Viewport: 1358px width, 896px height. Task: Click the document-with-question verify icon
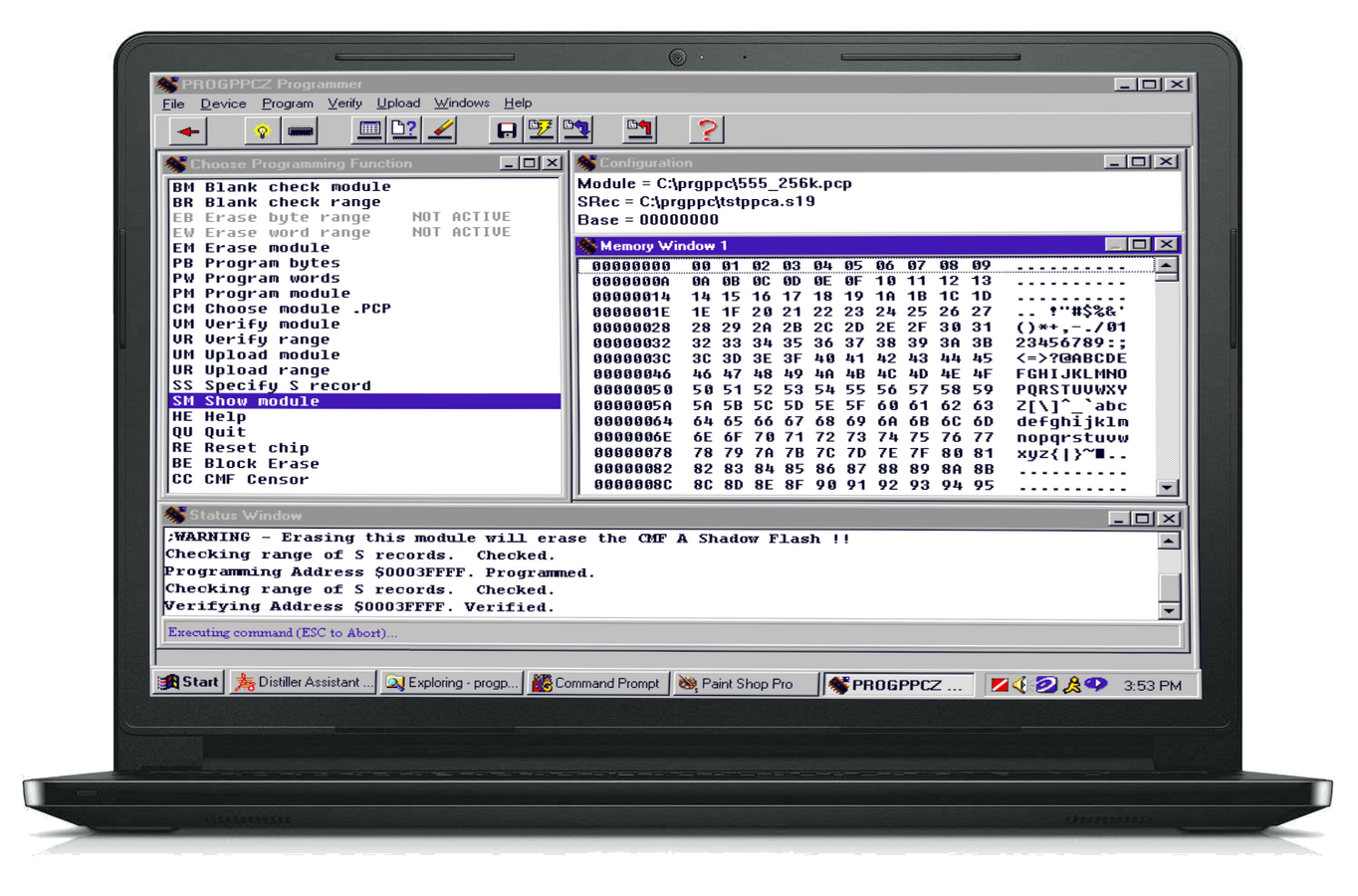[x=402, y=129]
